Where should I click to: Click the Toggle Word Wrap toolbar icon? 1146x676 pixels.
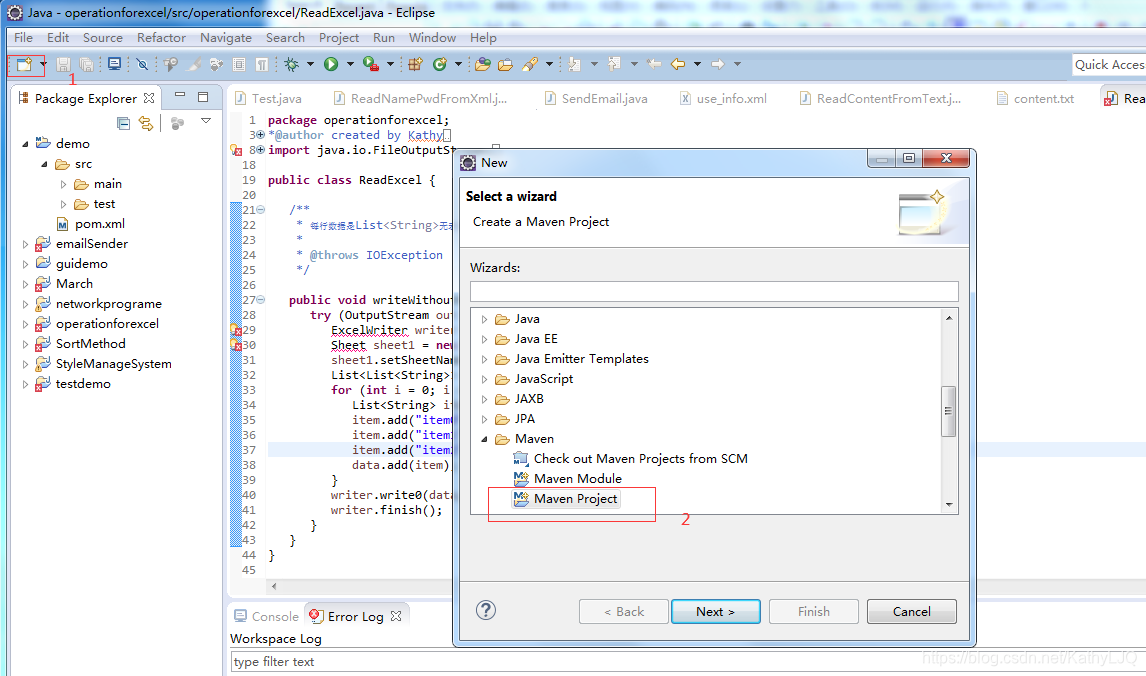[239, 64]
